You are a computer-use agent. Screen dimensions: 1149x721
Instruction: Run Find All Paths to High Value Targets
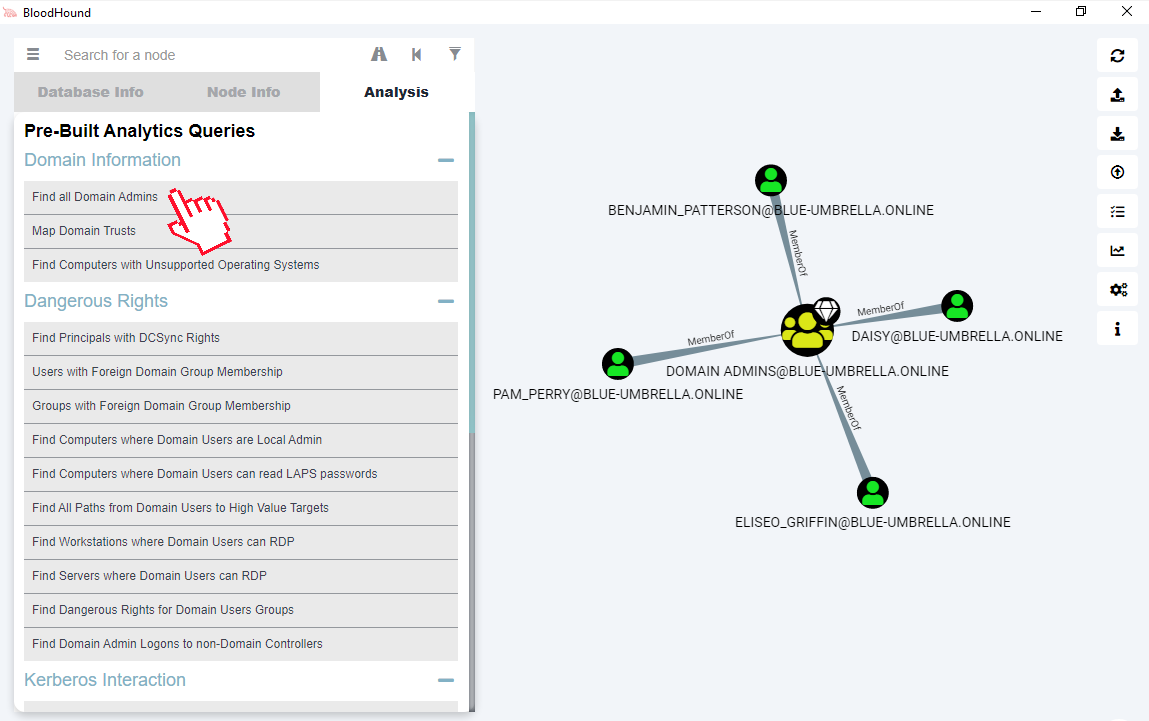241,508
